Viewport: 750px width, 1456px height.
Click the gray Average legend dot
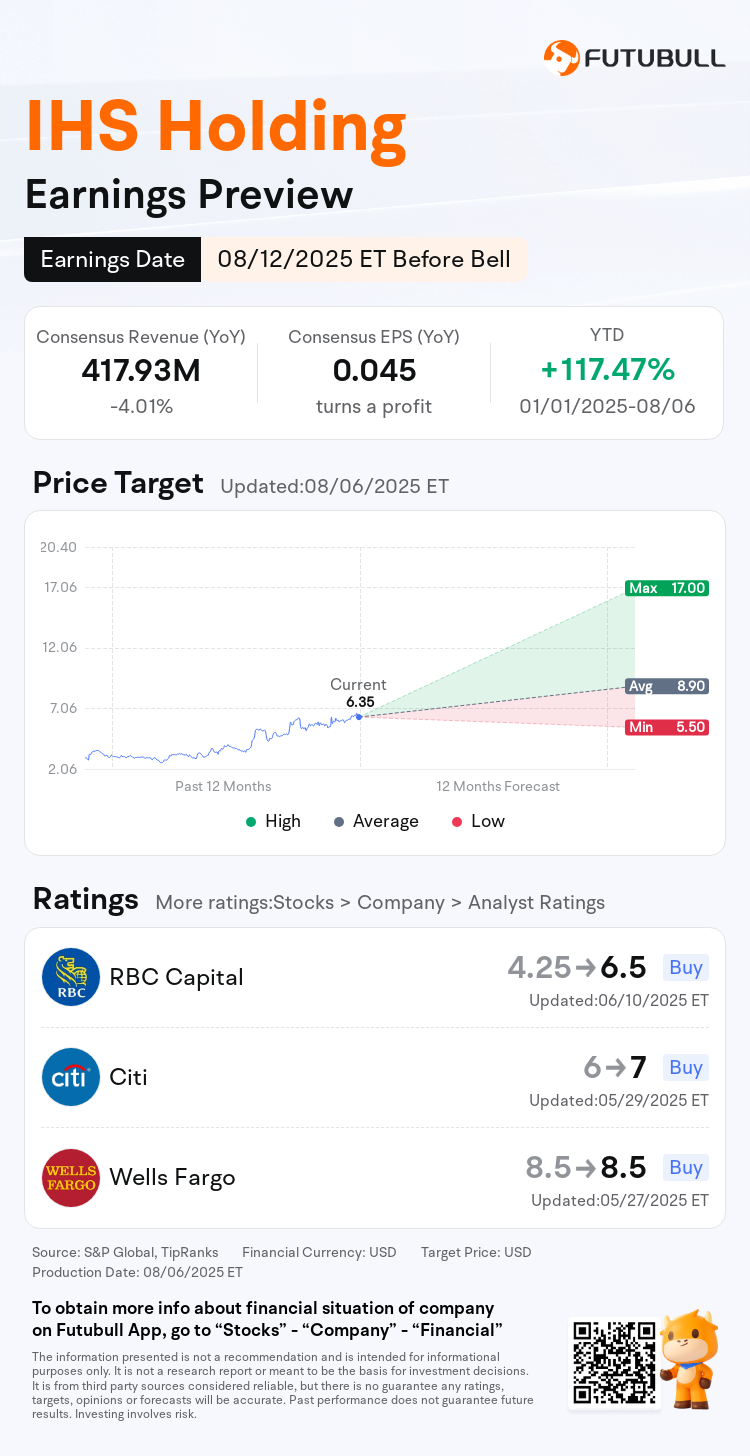pos(339,821)
